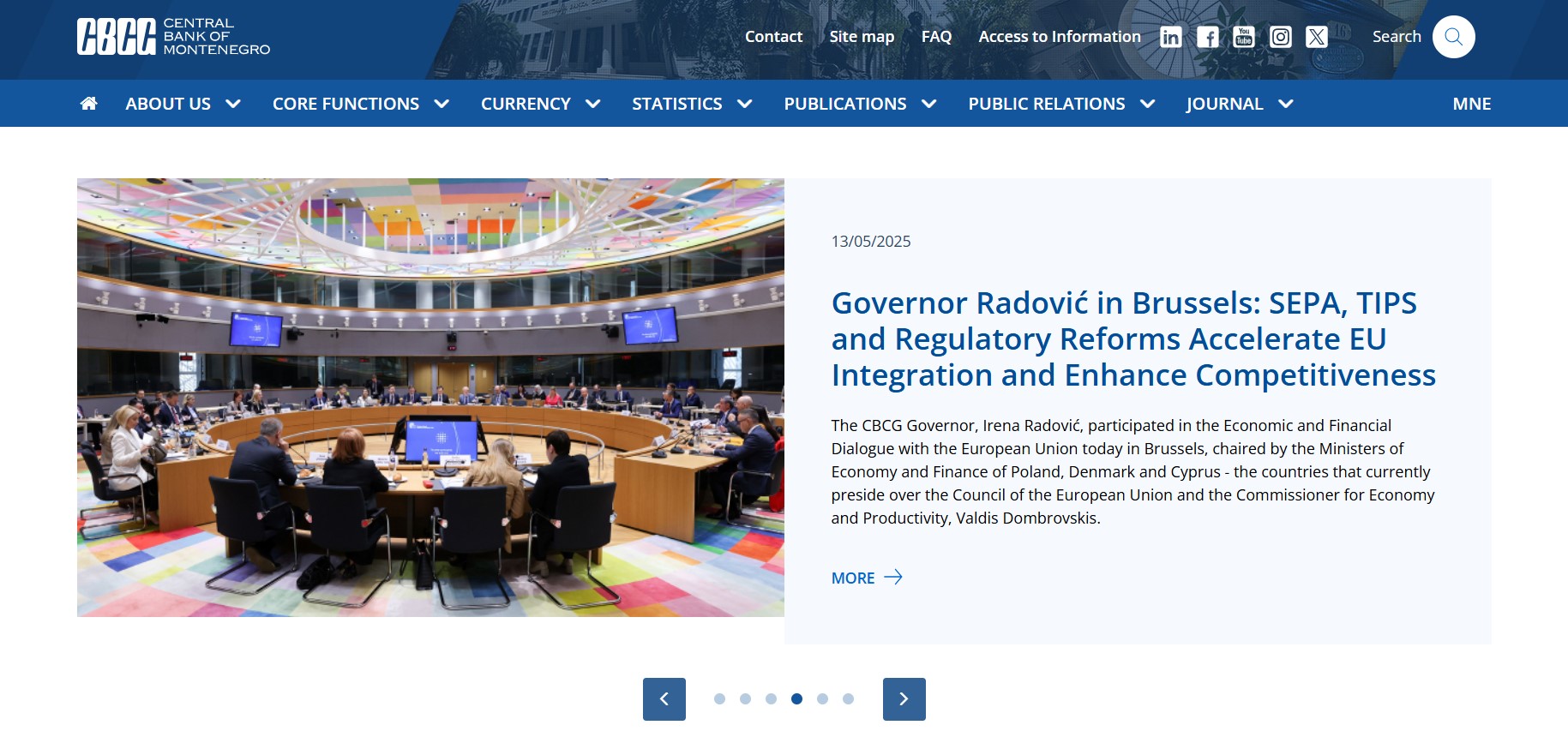Open the Facebook social icon

coord(1207,37)
